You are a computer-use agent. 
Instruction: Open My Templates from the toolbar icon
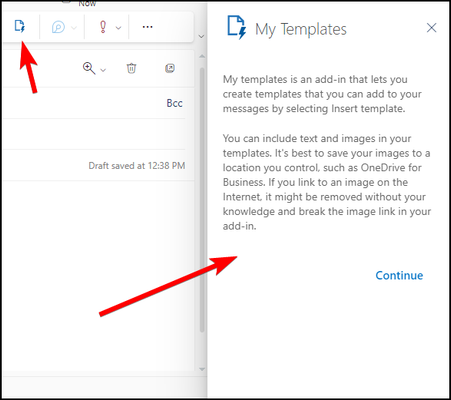(20, 26)
